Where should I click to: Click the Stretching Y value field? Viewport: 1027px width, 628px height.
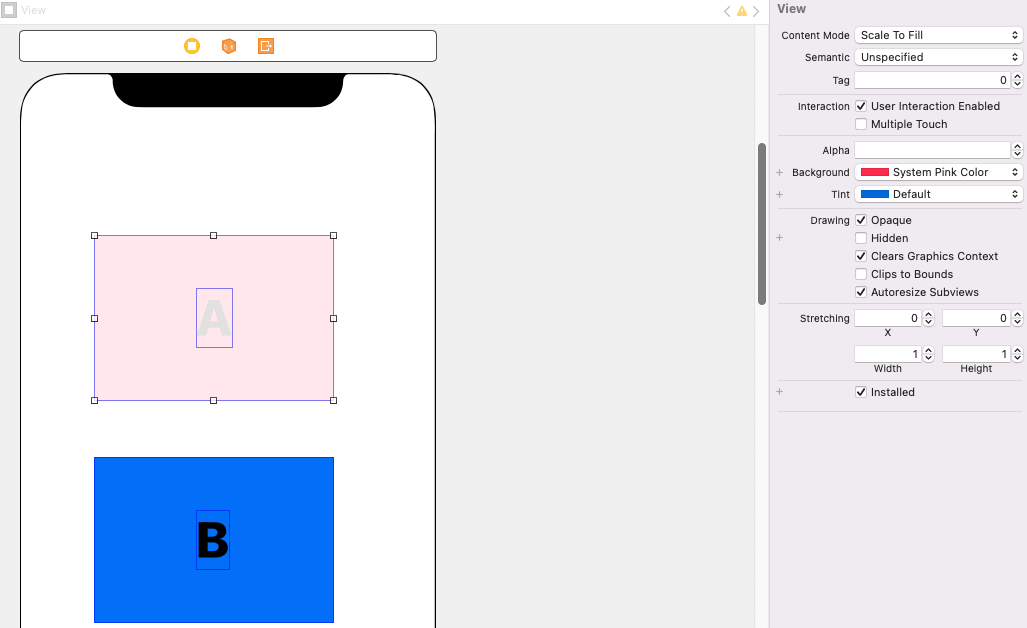click(x=977, y=318)
